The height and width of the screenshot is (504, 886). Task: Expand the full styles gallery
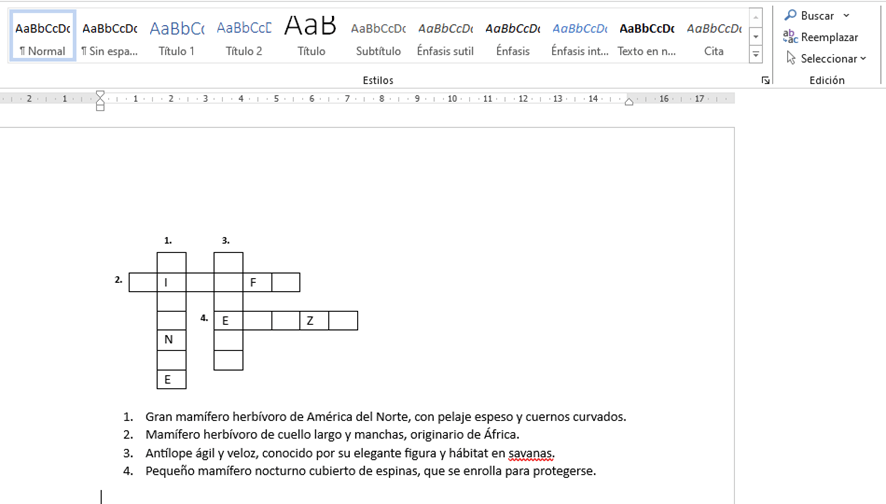755,55
